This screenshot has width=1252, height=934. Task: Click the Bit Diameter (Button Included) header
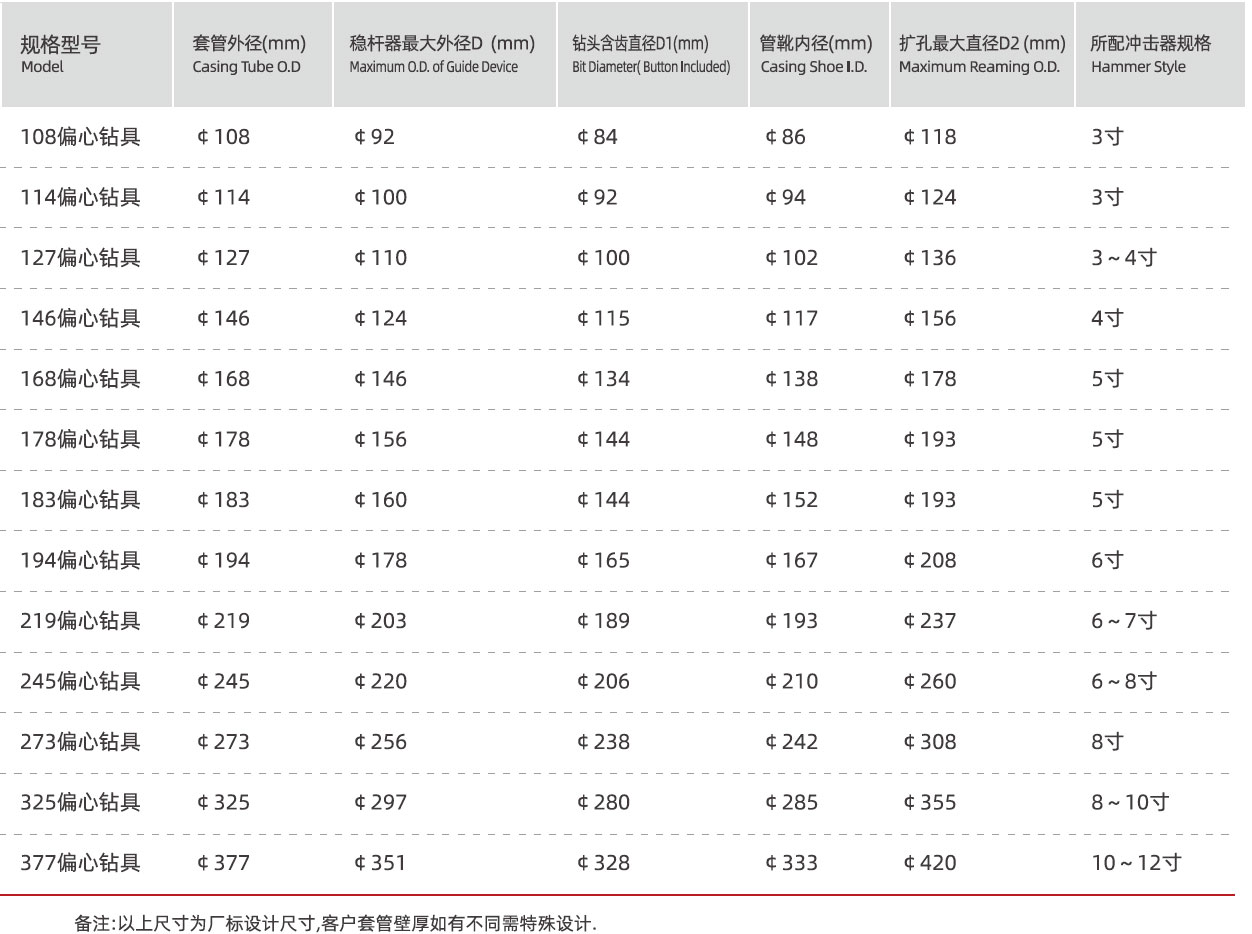(x=650, y=55)
